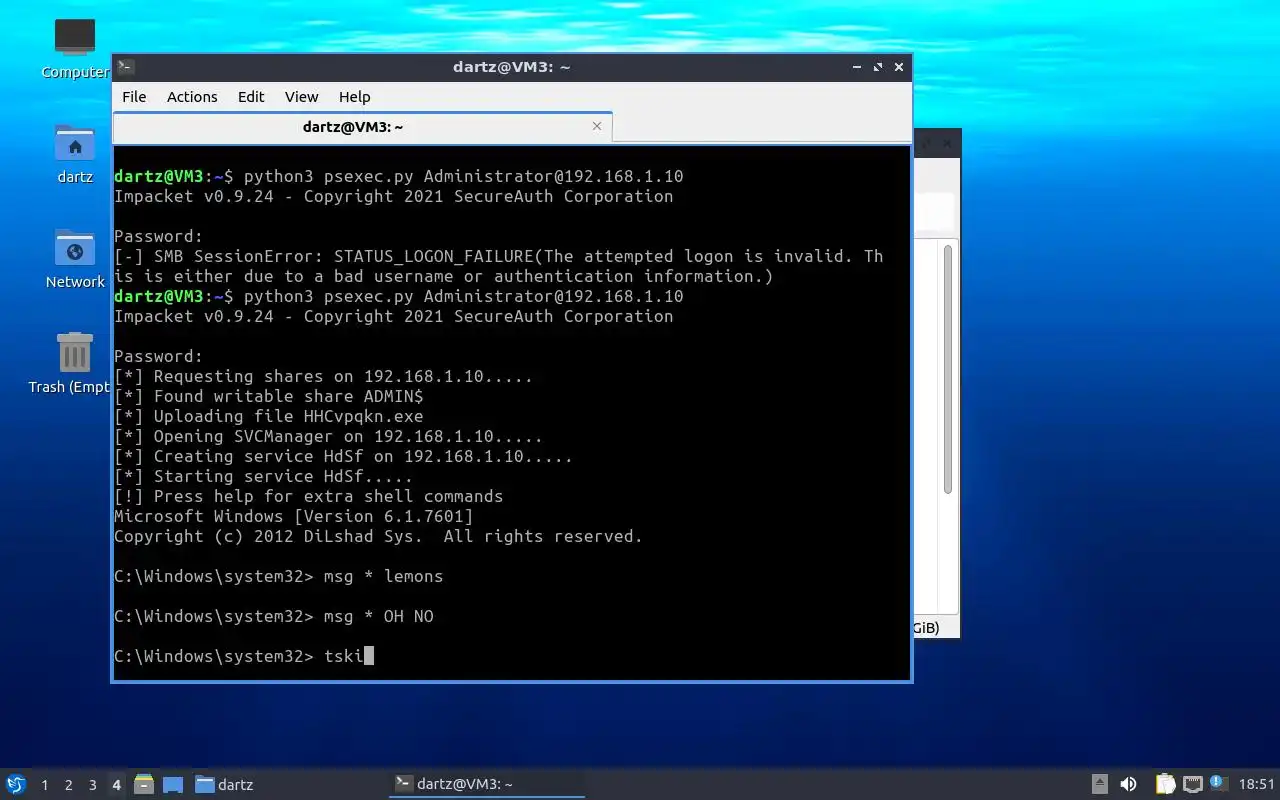1280x800 pixels.
Task: Open the terminal Actions menu
Action: tap(192, 97)
